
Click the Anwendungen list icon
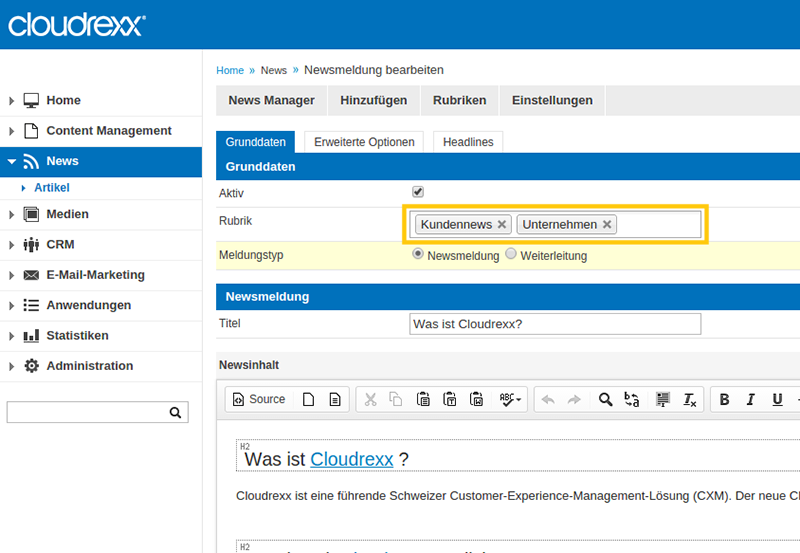(x=31, y=305)
